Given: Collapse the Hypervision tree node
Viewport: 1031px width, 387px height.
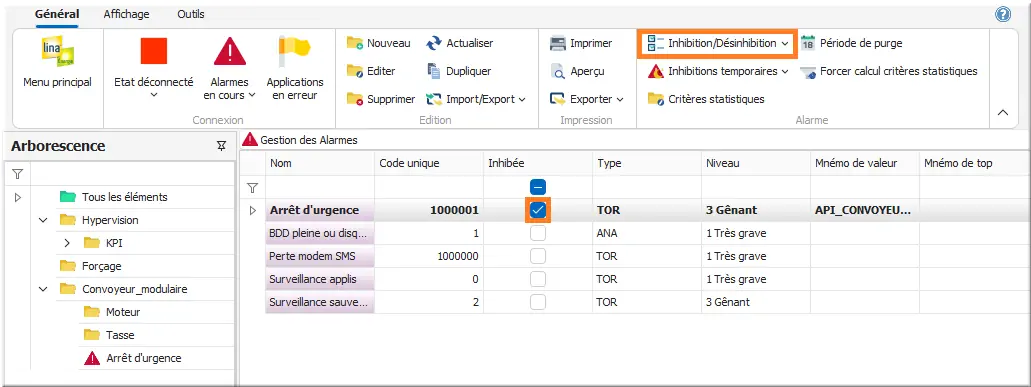Looking at the screenshot, I should [x=43, y=220].
